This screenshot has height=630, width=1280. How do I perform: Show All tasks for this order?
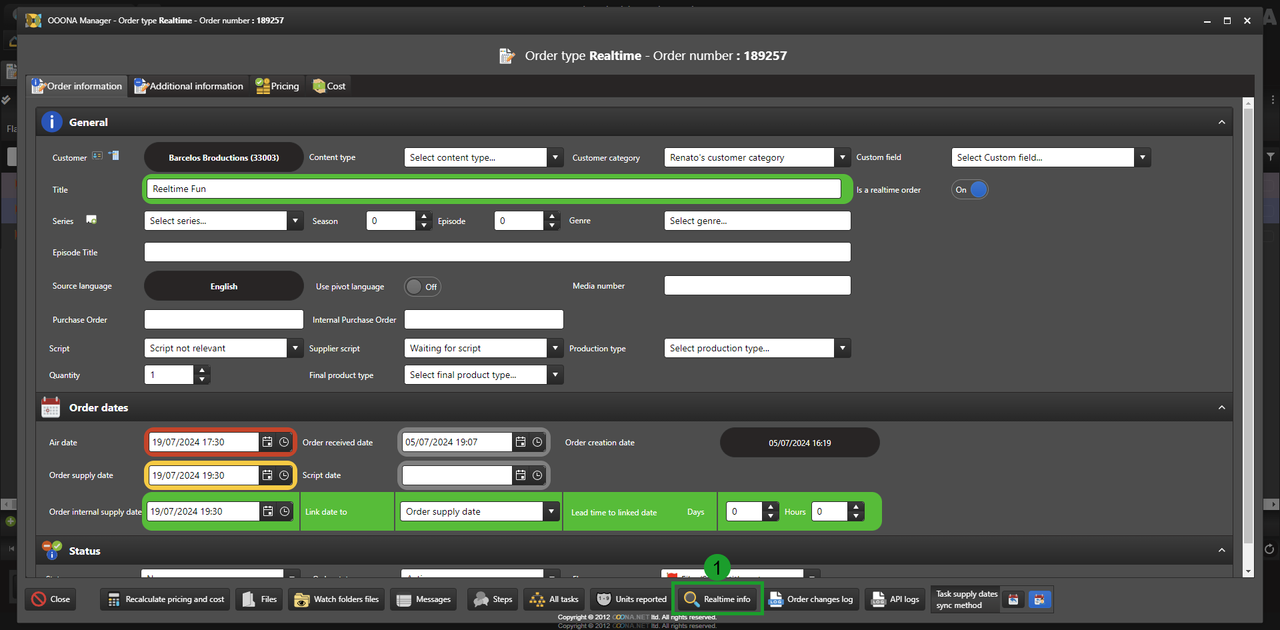[x=553, y=599]
